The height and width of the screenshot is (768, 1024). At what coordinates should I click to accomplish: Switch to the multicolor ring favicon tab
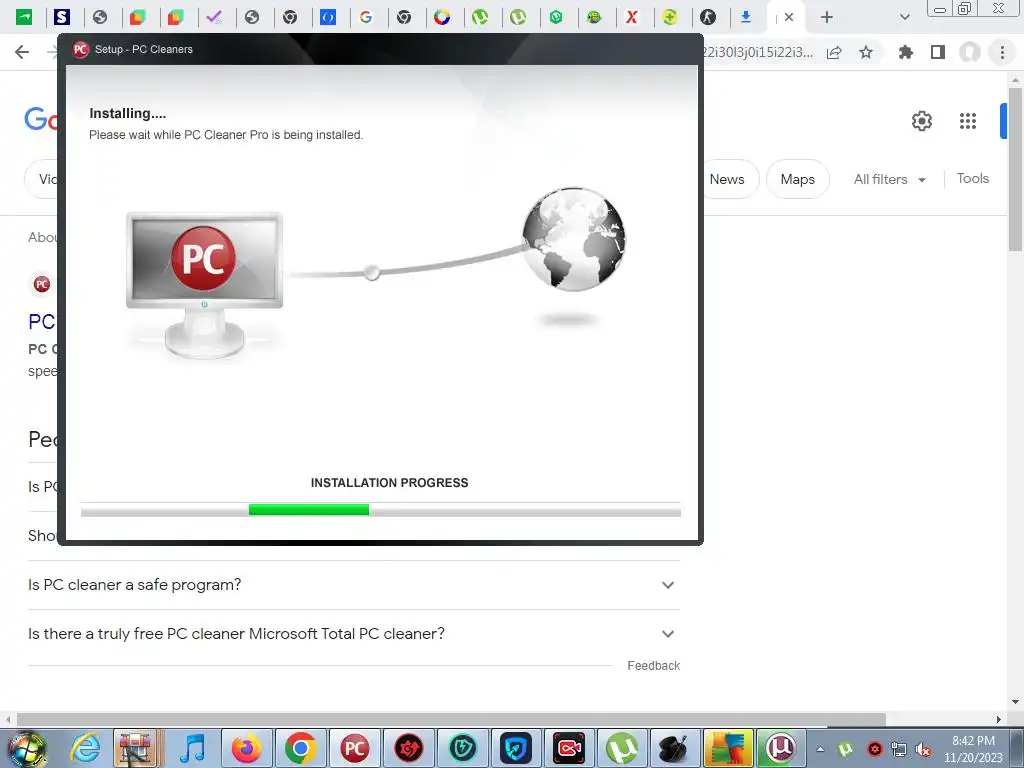click(442, 17)
